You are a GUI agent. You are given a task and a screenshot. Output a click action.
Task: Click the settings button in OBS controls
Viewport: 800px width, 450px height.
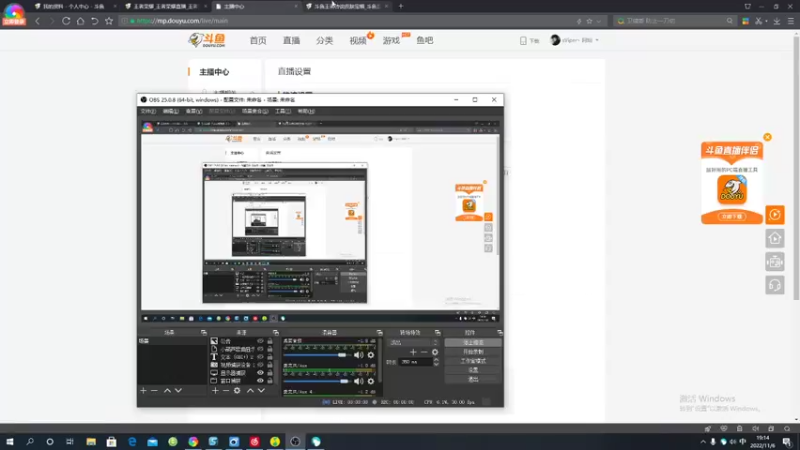tap(473, 370)
